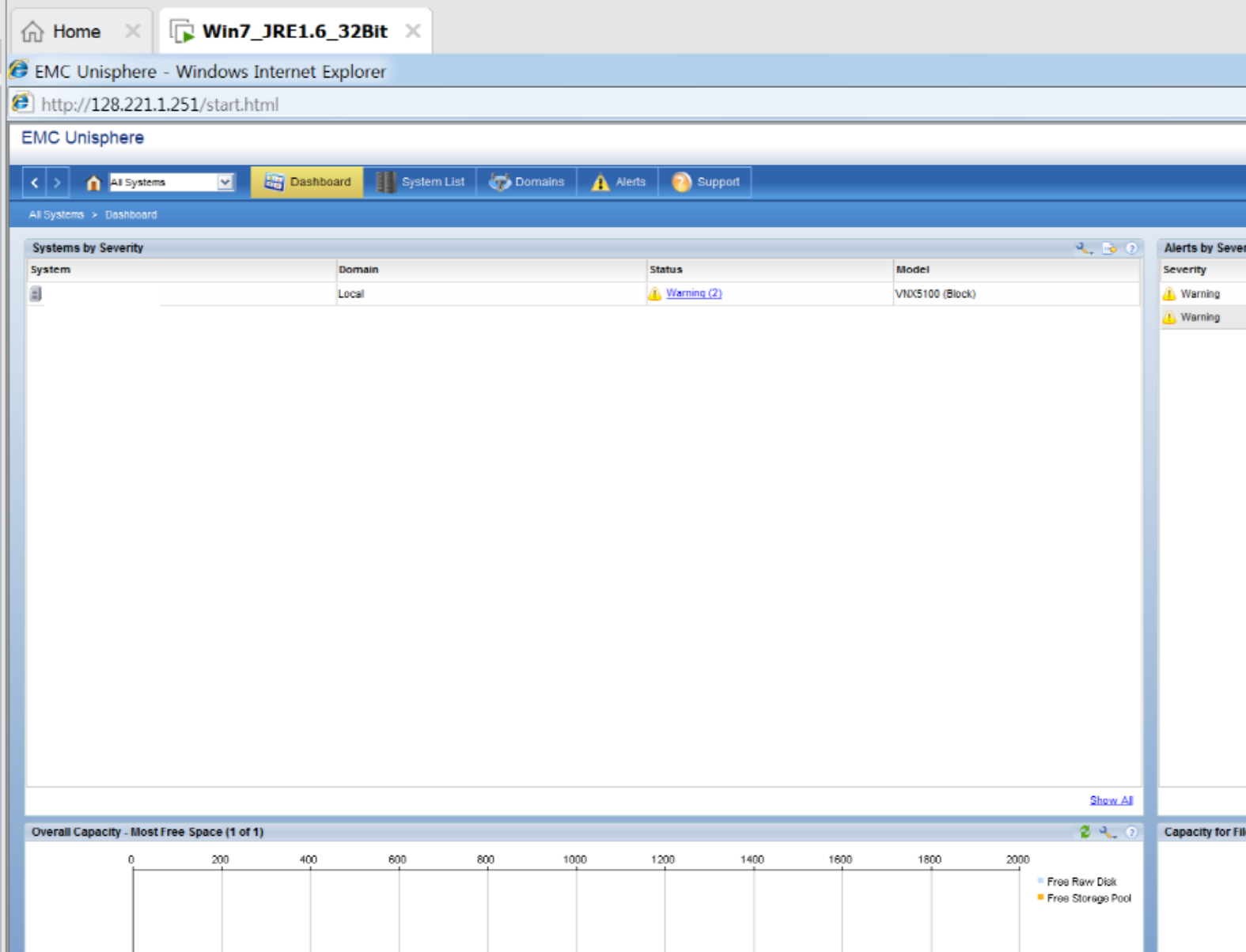Sort by the Status column header
1246x952 pixels.
770,270
